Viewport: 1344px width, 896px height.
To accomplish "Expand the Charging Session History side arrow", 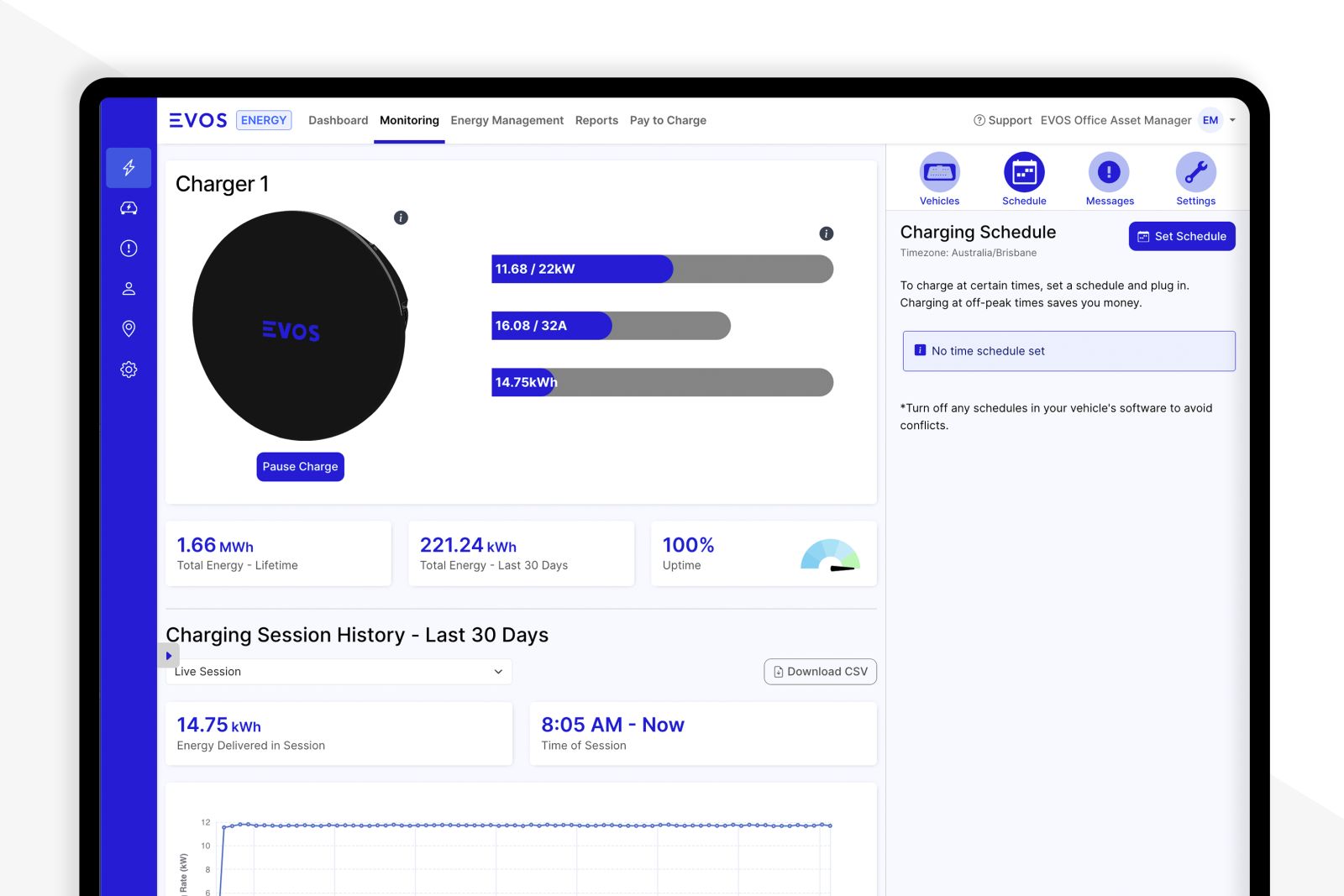I will [168, 655].
